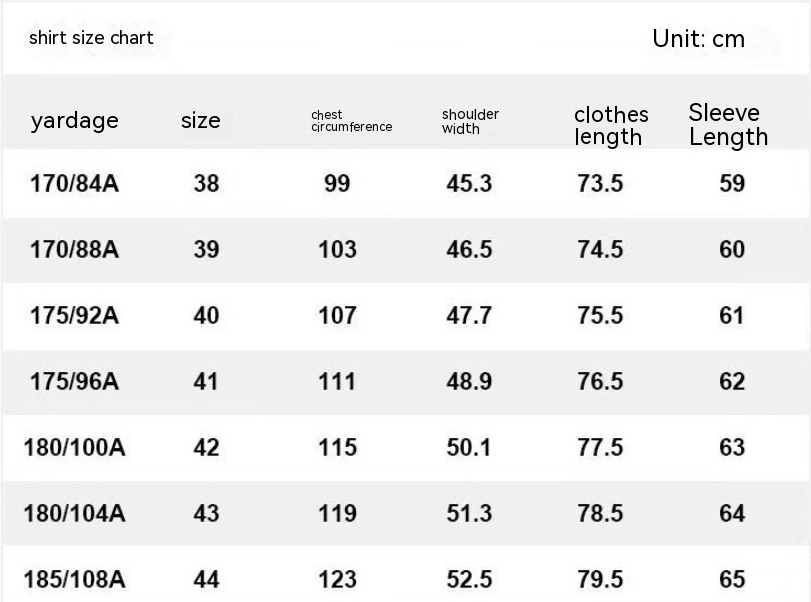Click the 'shirt size chart' title
This screenshot has height=602, width=811.
91,38
